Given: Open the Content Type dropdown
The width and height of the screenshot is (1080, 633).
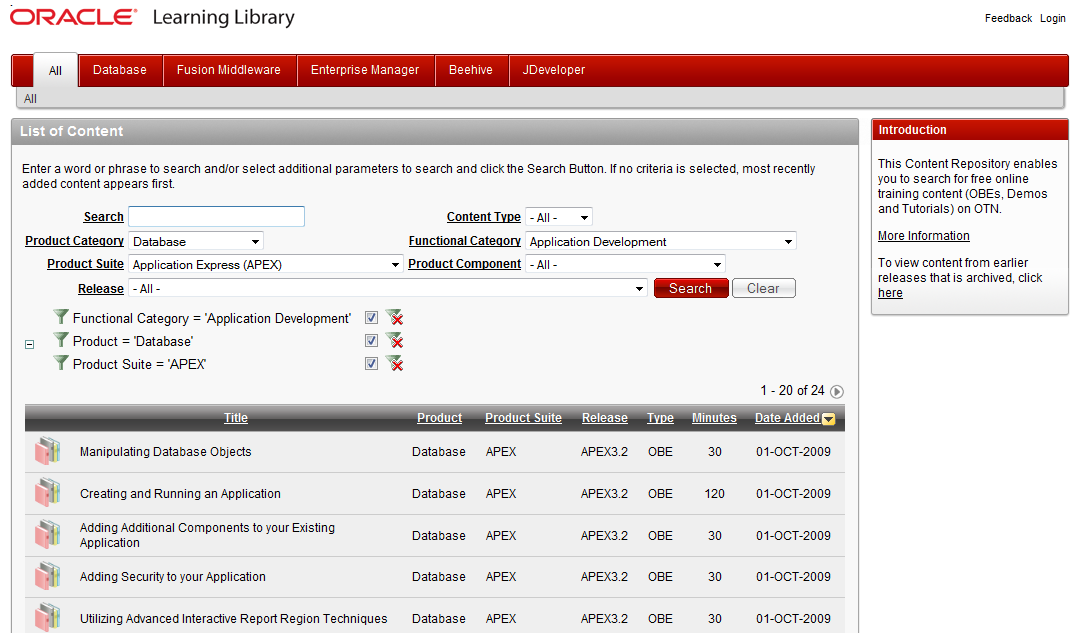Looking at the screenshot, I should [559, 216].
